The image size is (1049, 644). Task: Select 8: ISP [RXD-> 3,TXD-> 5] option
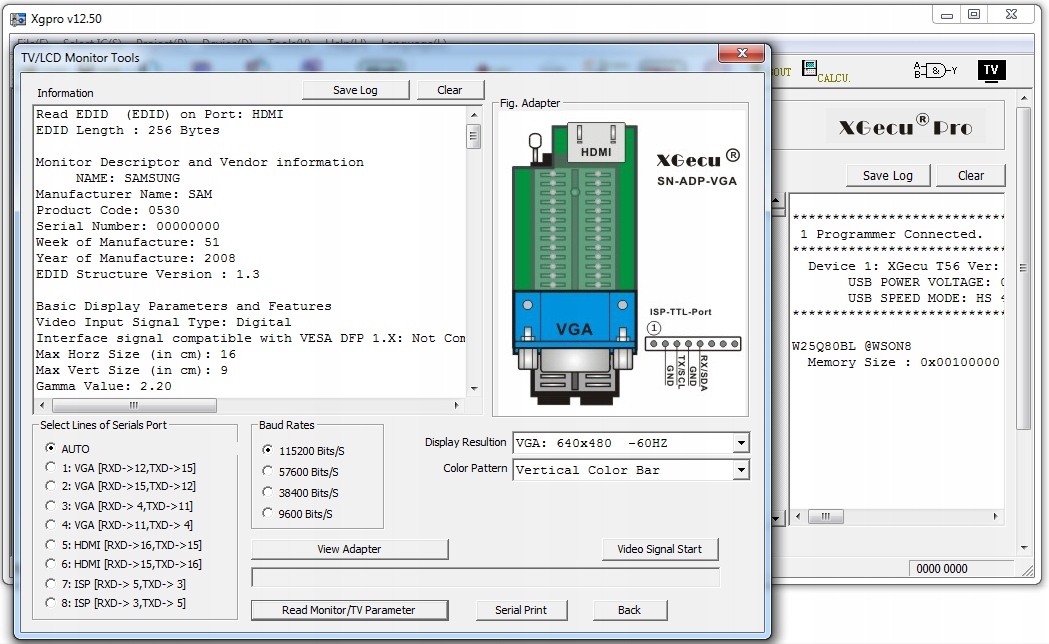coord(51,603)
